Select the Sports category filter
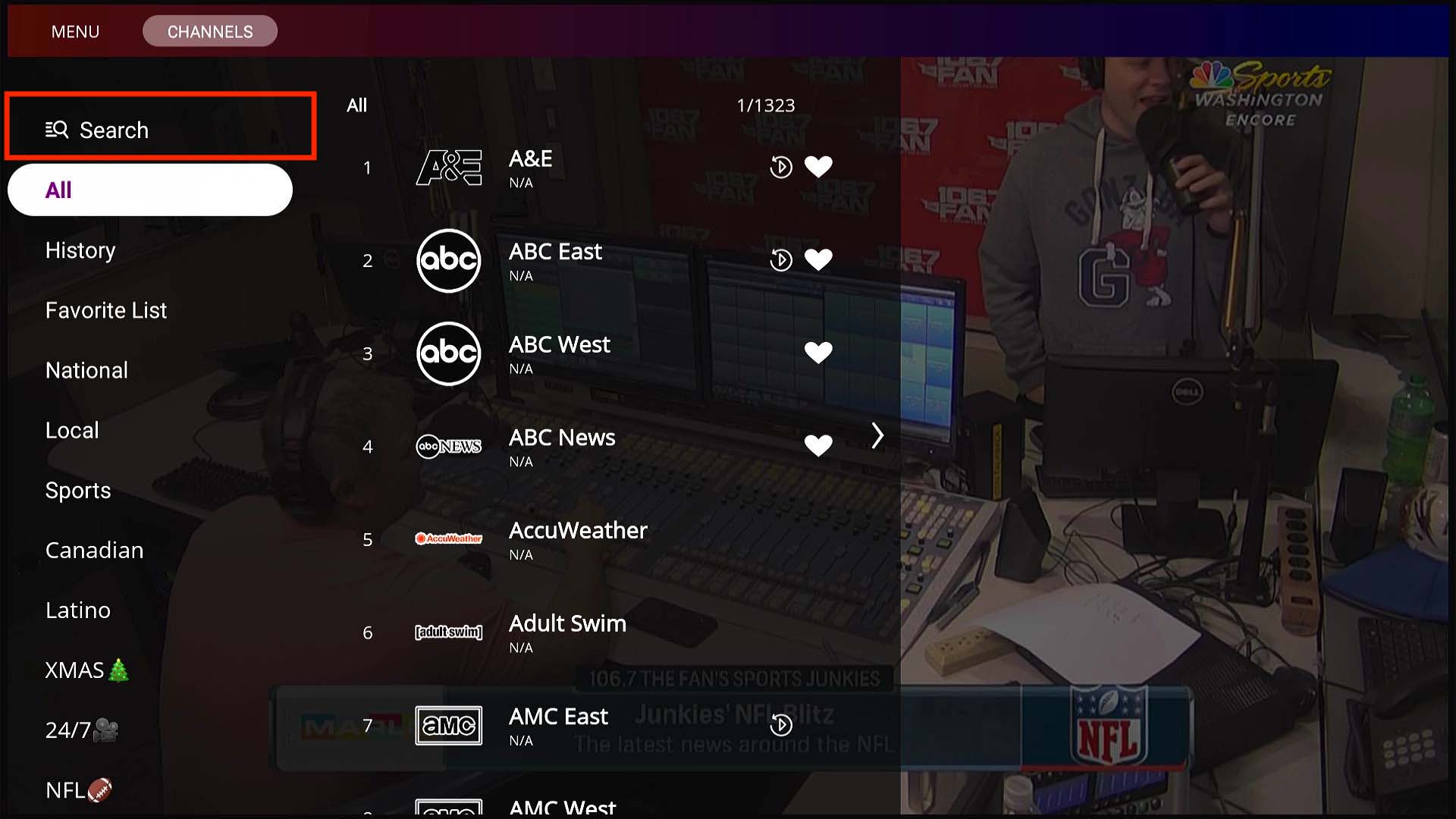Screen dimensions: 1456x819 click(77, 489)
